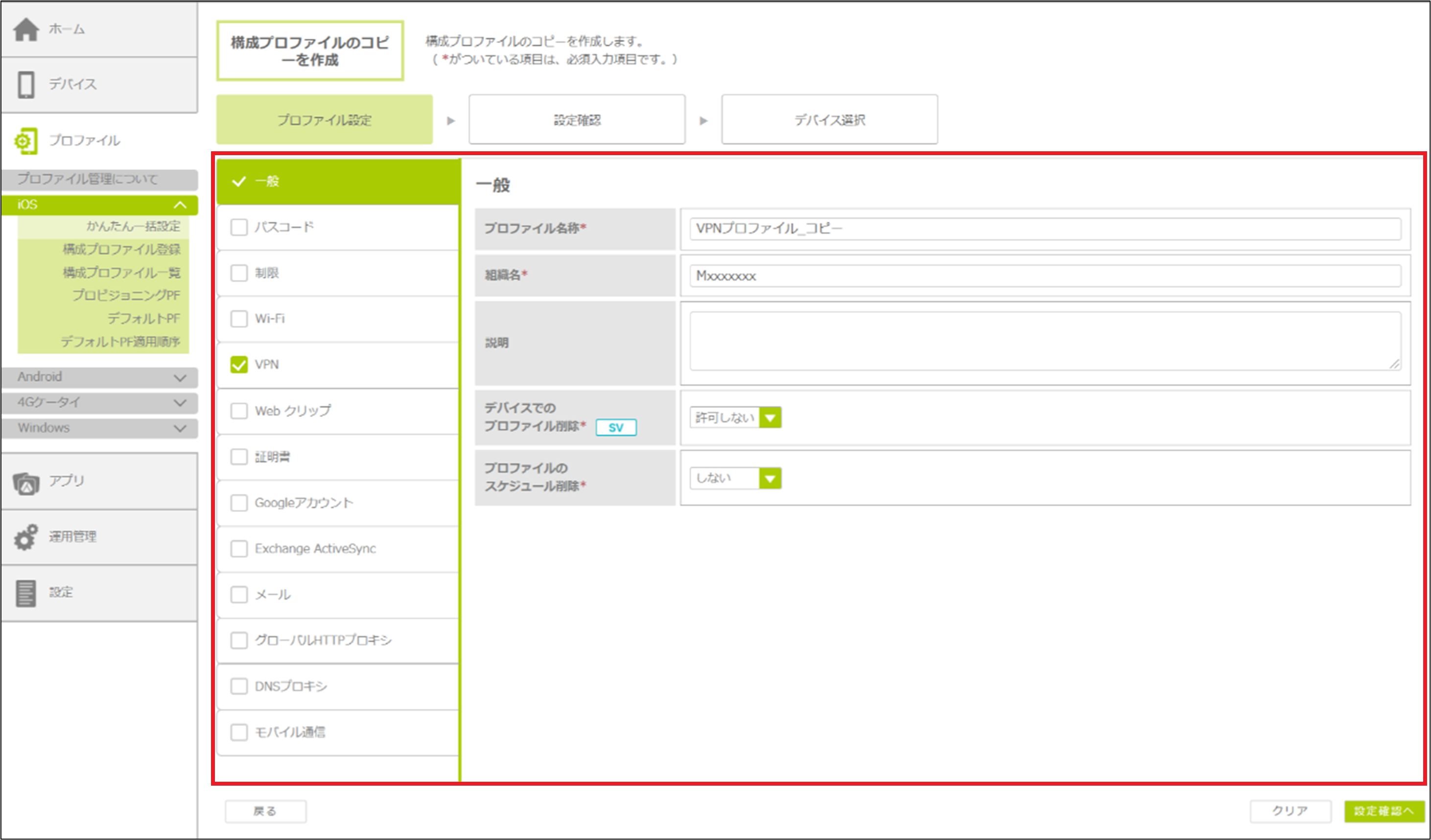Open the Devices phone icon
Image resolution: width=1431 pixels, height=840 pixels.
[26, 85]
